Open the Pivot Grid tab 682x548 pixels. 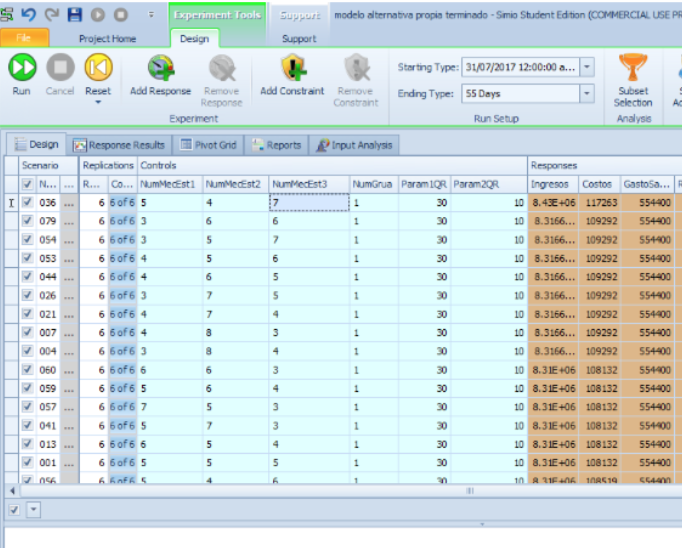coord(208,145)
